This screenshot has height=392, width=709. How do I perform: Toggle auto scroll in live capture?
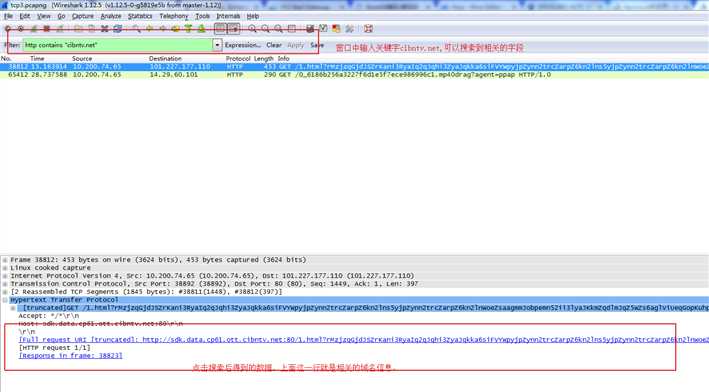[233, 28]
